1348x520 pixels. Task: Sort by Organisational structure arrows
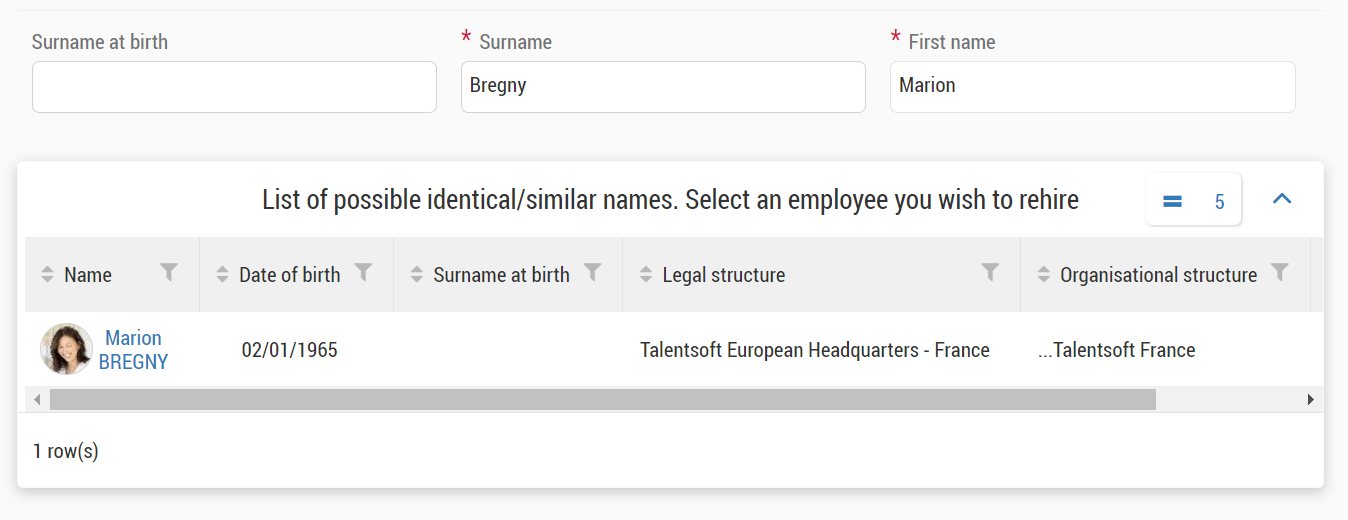point(1043,275)
